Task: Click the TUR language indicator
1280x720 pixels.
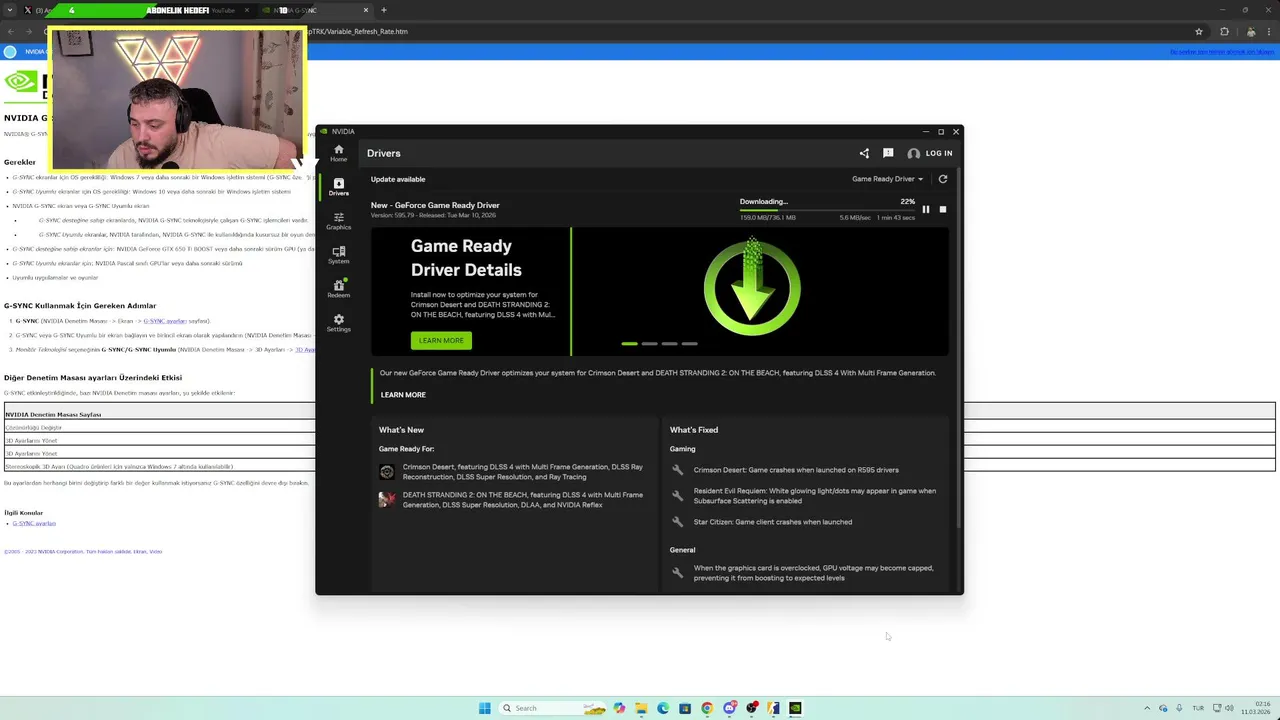Action: [1198, 708]
